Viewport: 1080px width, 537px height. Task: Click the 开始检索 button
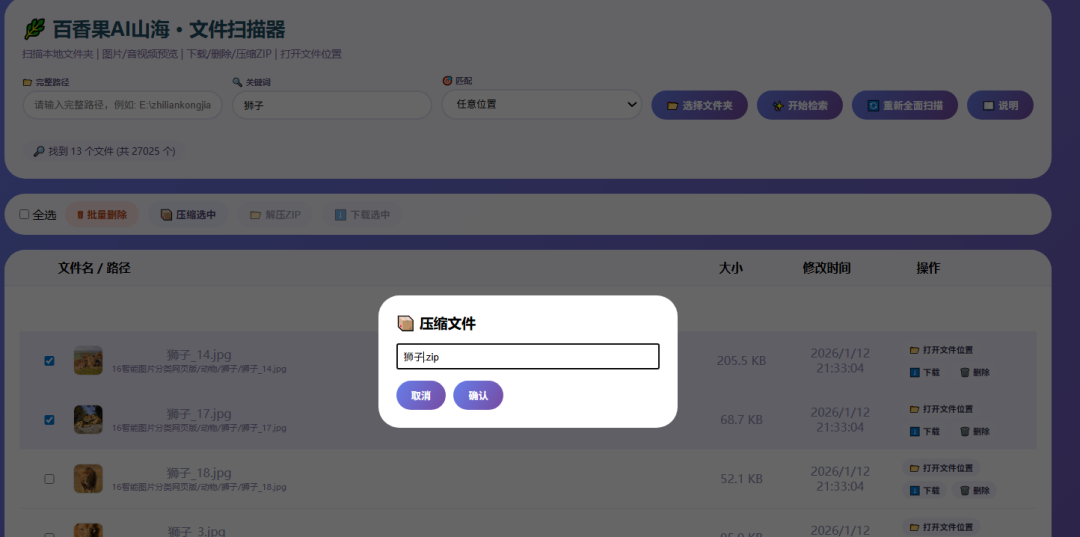point(800,105)
